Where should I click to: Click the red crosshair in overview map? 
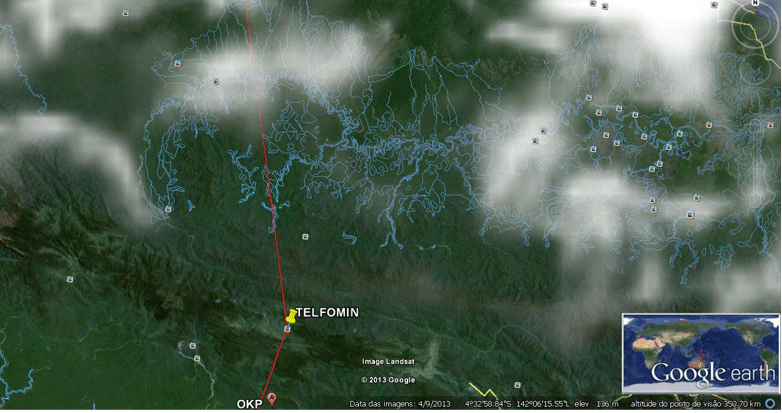(x=701, y=355)
